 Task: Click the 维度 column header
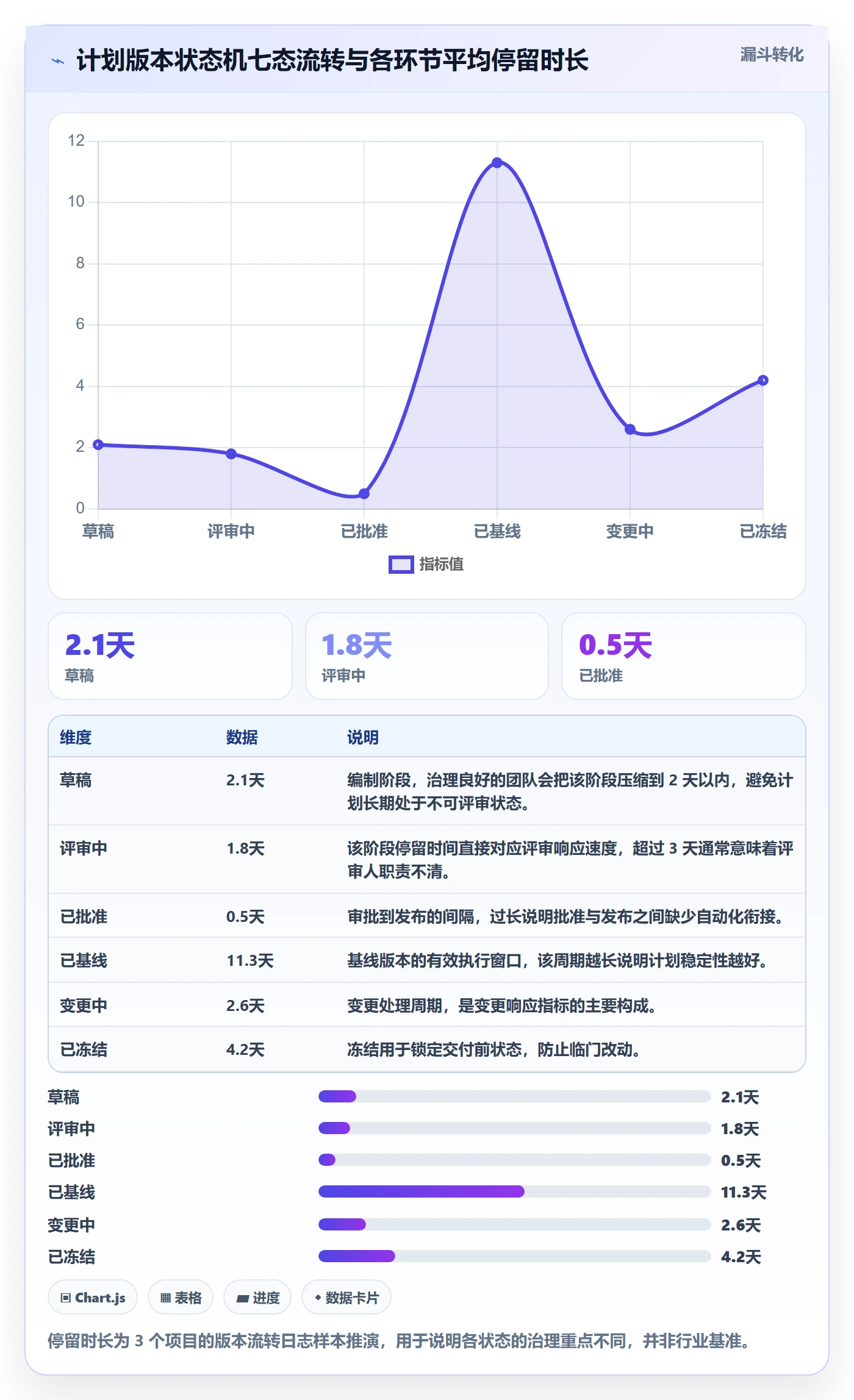pyautogui.click(x=76, y=737)
